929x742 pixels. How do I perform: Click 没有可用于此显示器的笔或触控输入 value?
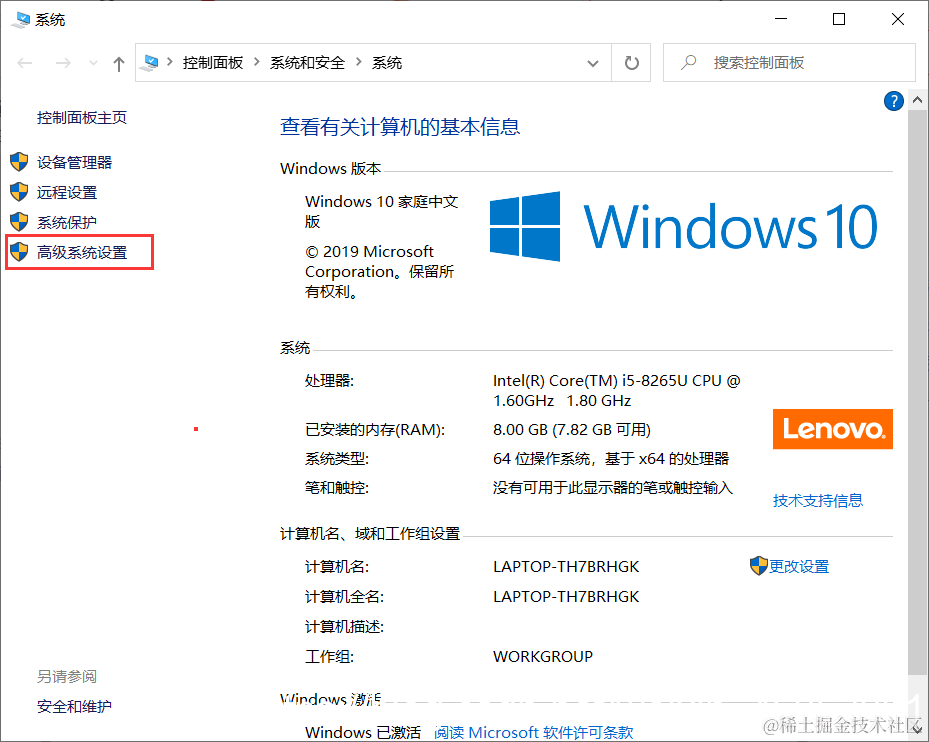[x=613, y=488]
